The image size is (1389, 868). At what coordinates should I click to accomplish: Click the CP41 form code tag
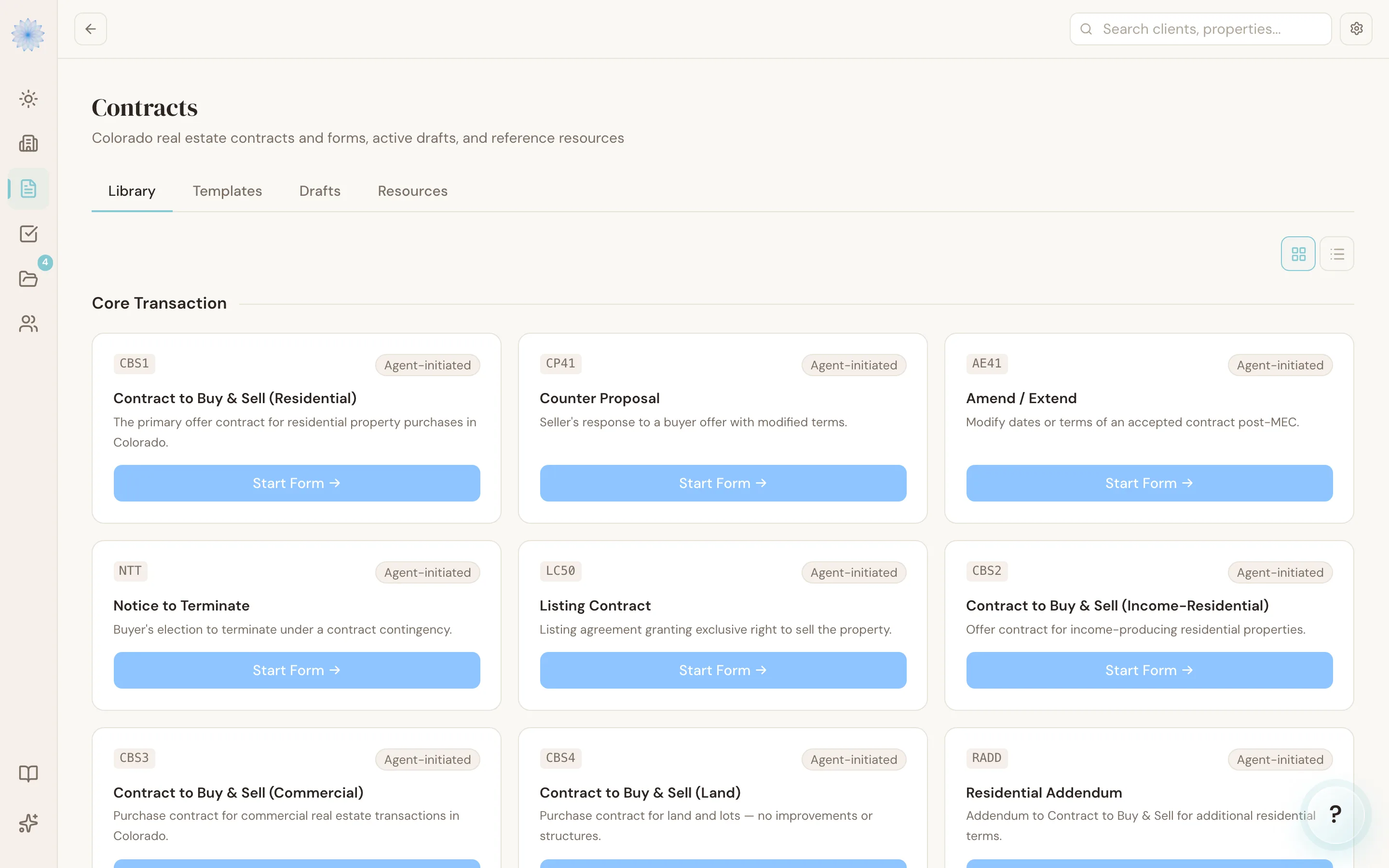(560, 364)
